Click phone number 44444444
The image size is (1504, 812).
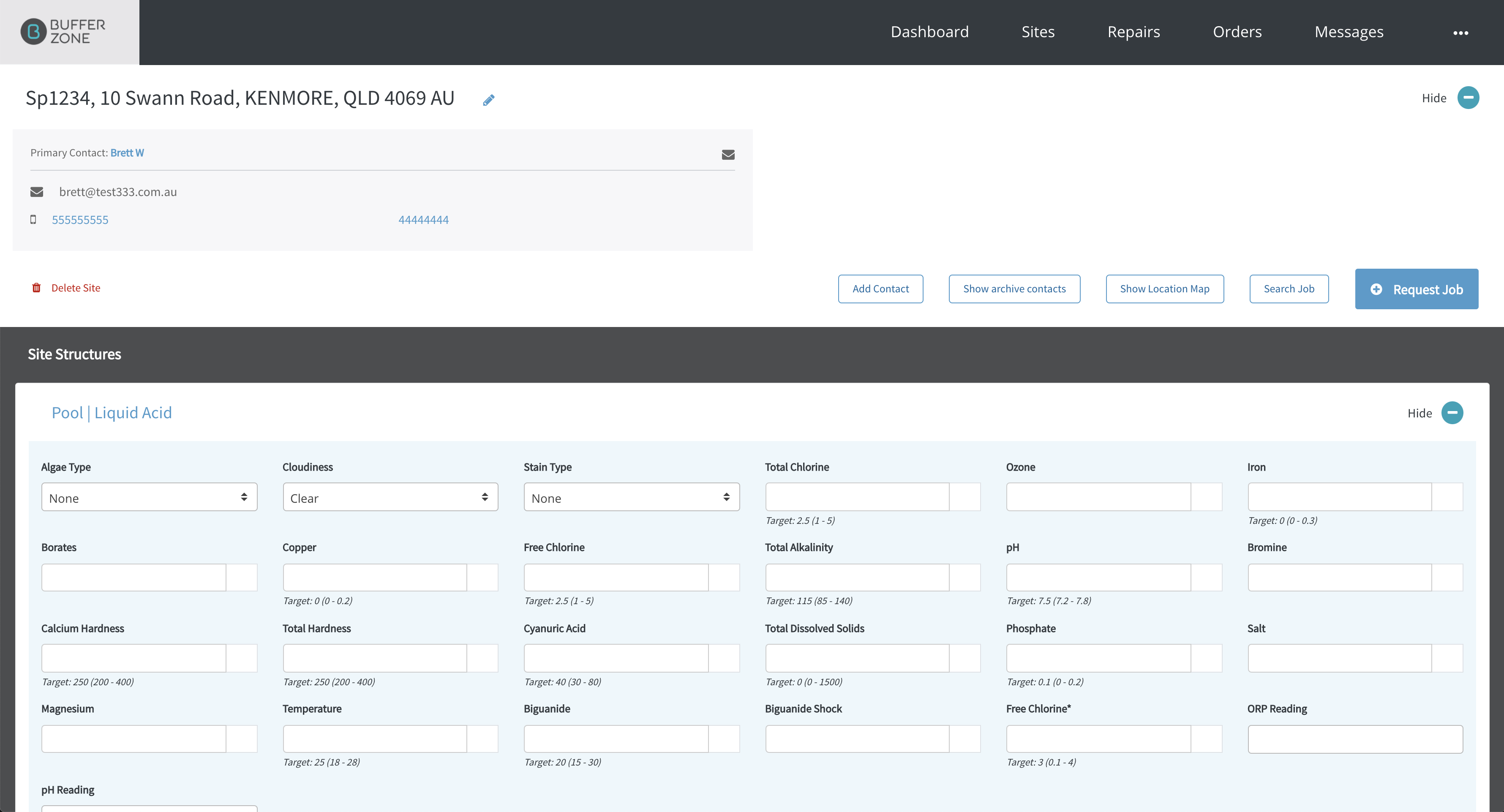coord(423,220)
